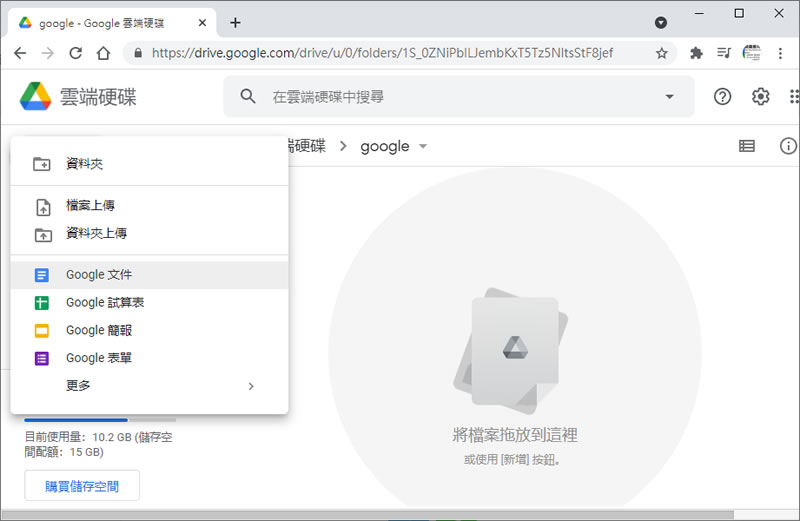Viewport: 800px width, 521px height.
Task: Click the google breadcrumb folder name
Action: coord(385,146)
